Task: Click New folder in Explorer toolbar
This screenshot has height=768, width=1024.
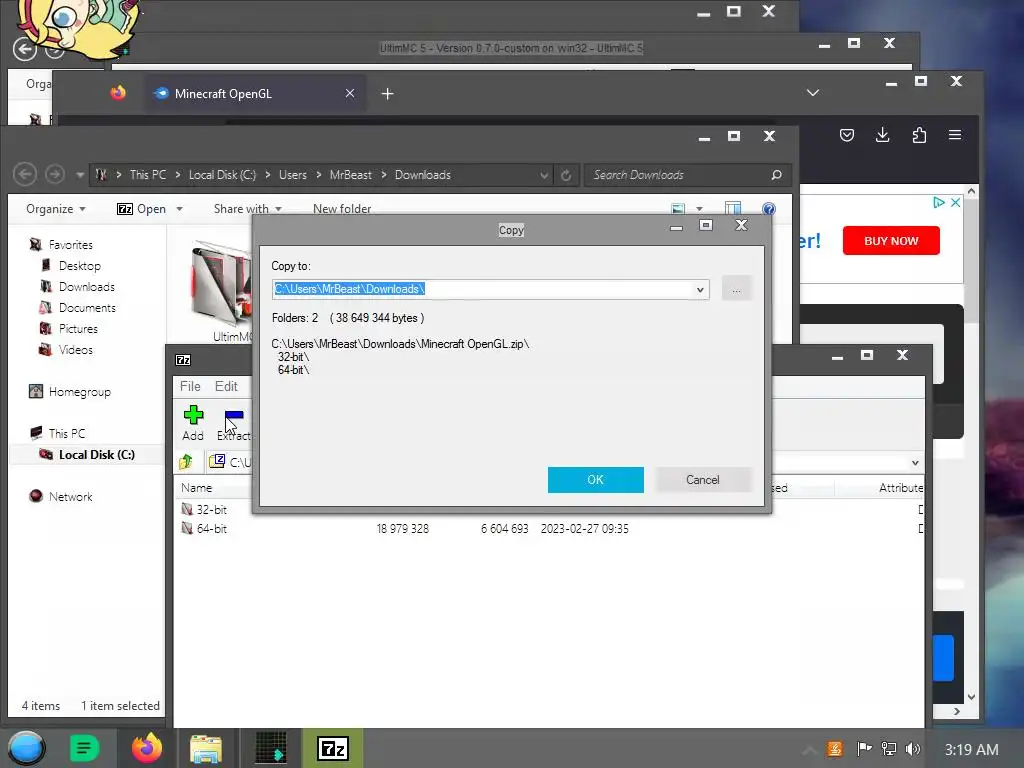Action: [x=342, y=208]
